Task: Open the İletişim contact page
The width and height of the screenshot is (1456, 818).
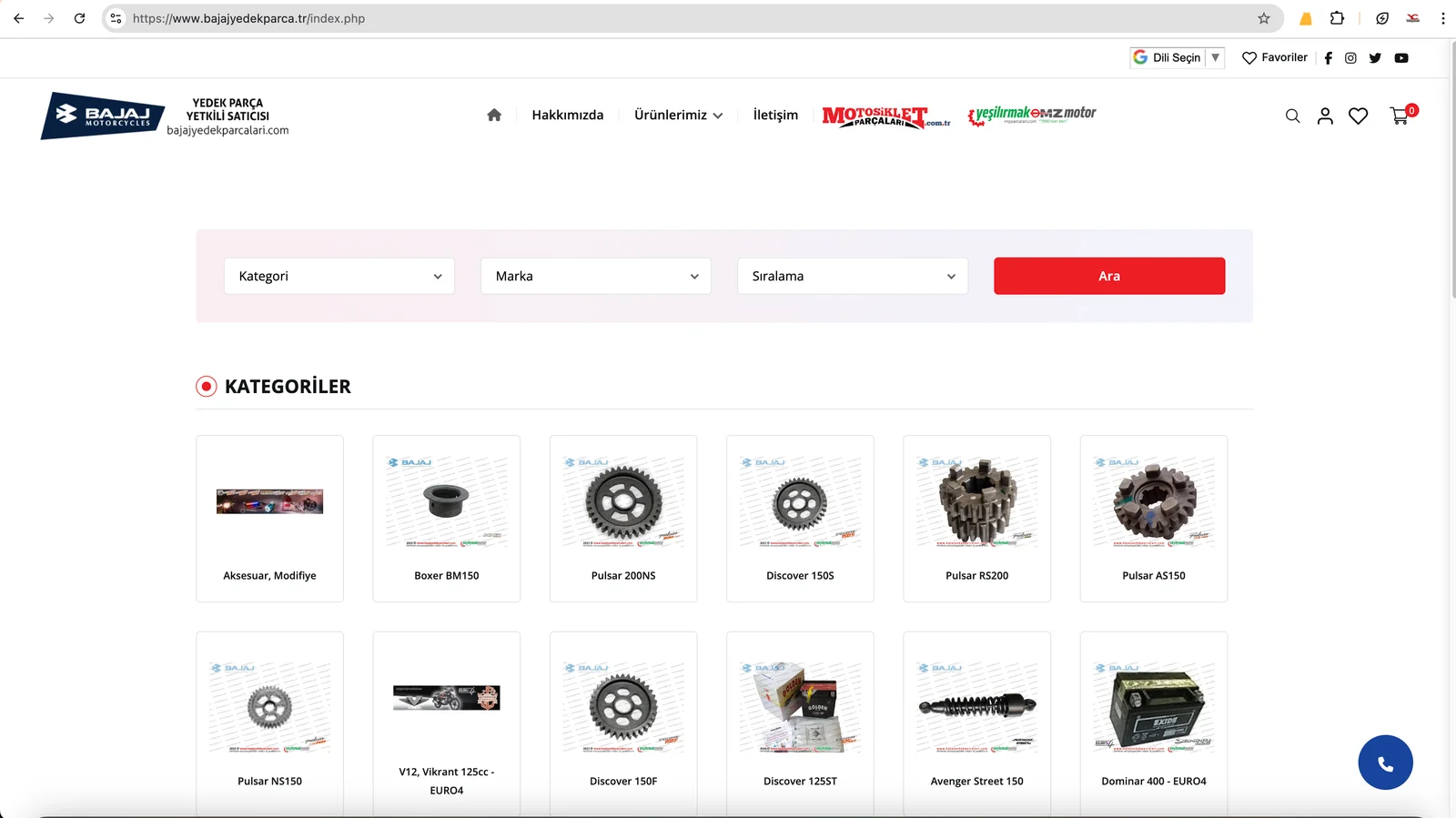Action: (x=775, y=115)
